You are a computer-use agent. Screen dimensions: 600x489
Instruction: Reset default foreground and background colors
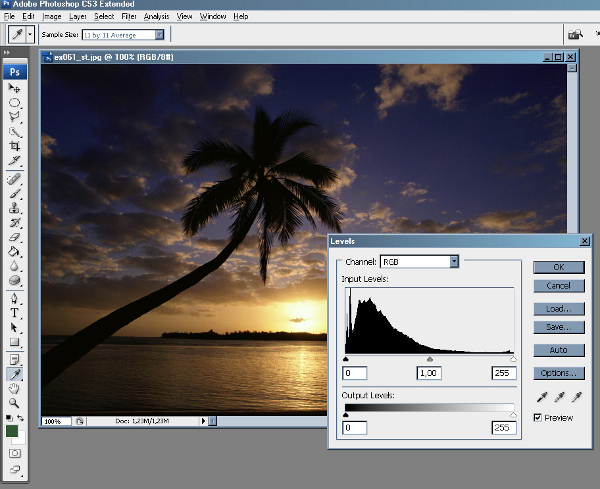tap(9, 418)
